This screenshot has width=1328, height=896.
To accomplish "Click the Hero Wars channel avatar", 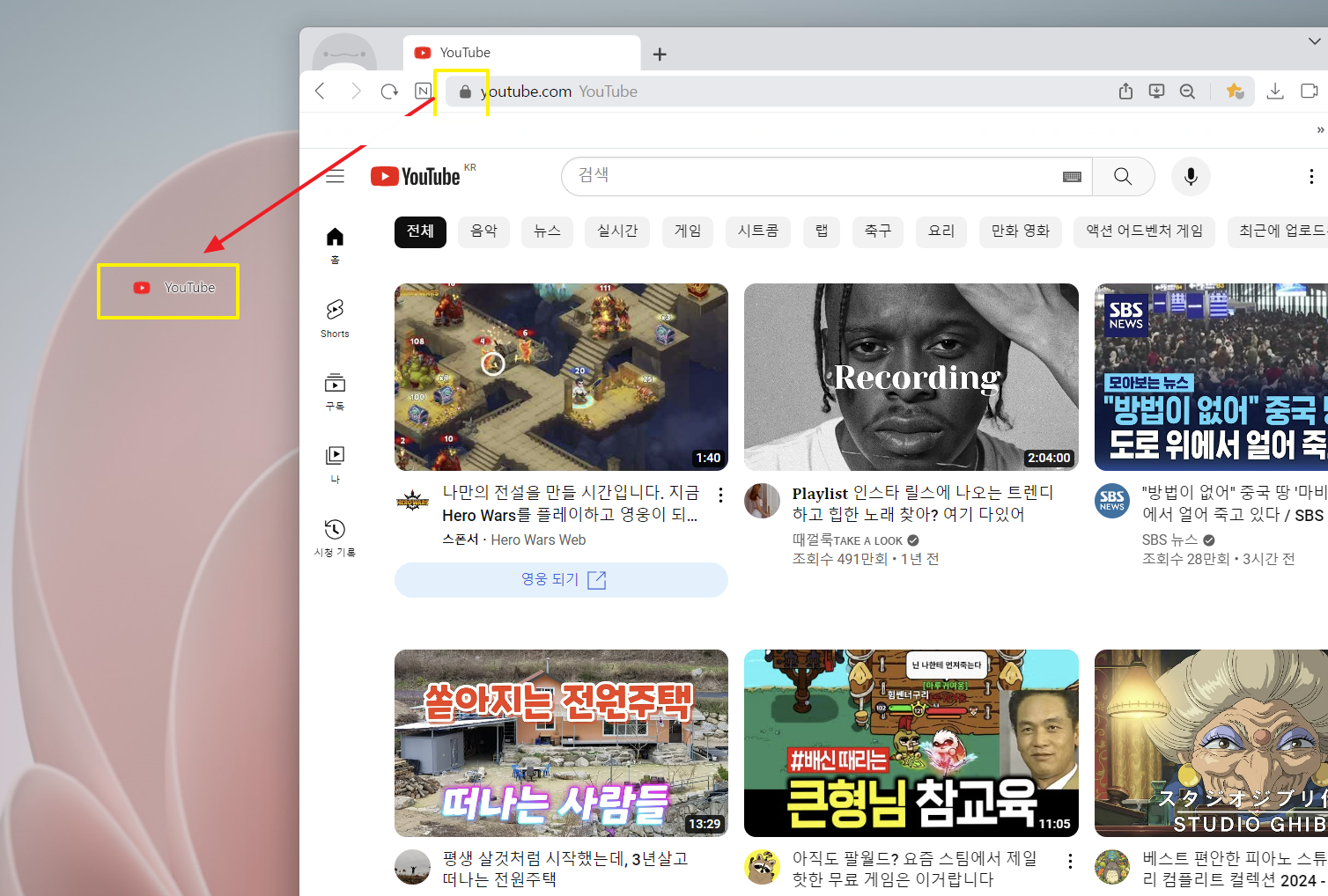I will tap(412, 501).
